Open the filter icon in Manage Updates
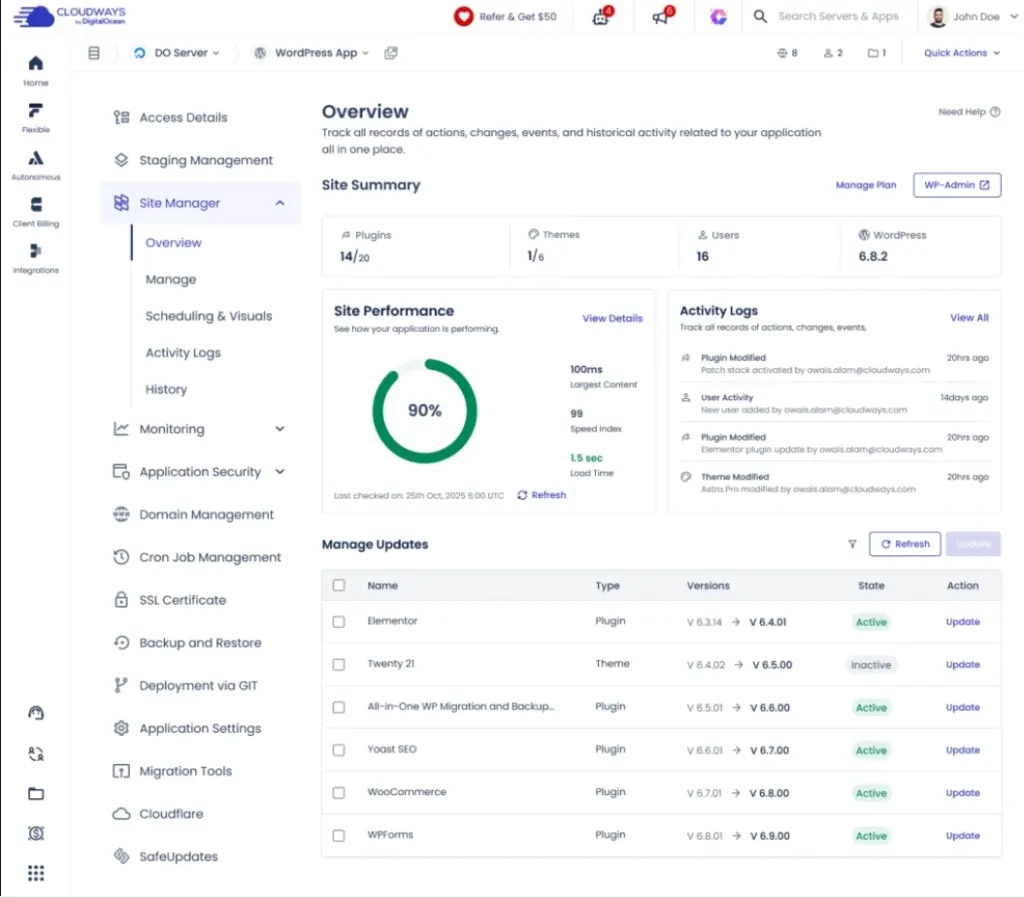Viewport: 1024px width, 898px height. (852, 544)
